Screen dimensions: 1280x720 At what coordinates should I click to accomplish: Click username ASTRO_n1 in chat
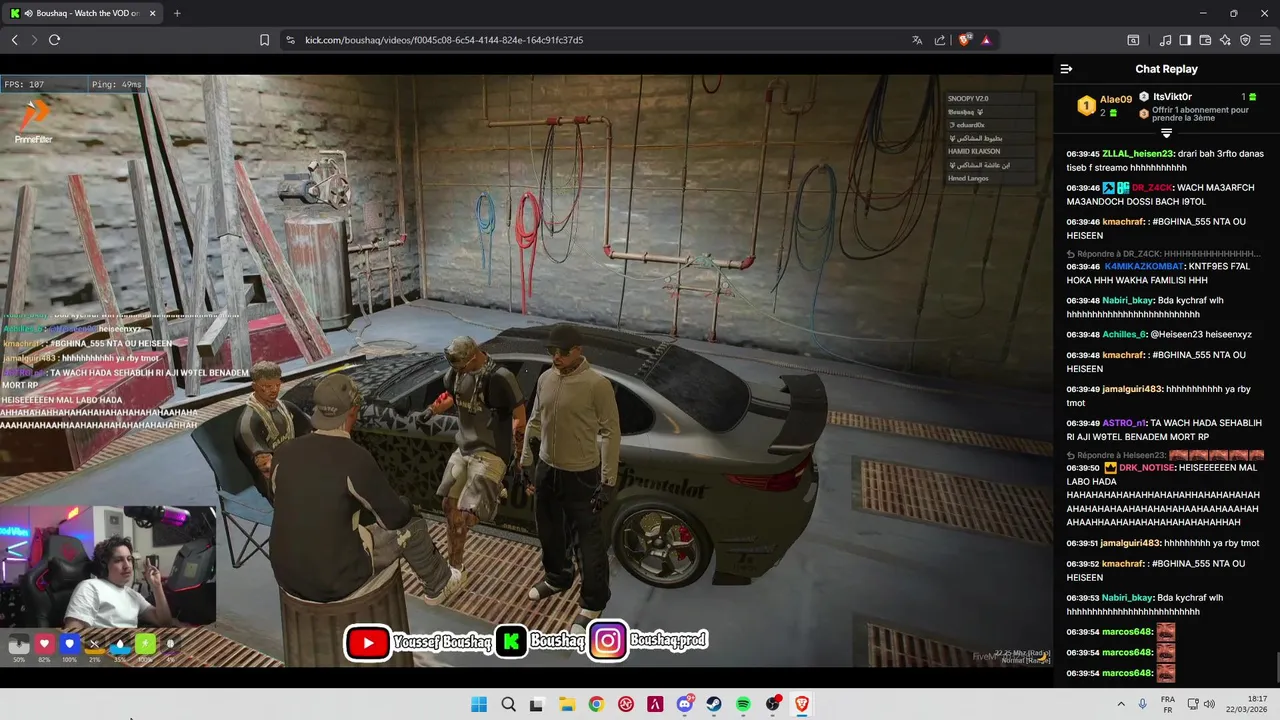pos(1124,423)
